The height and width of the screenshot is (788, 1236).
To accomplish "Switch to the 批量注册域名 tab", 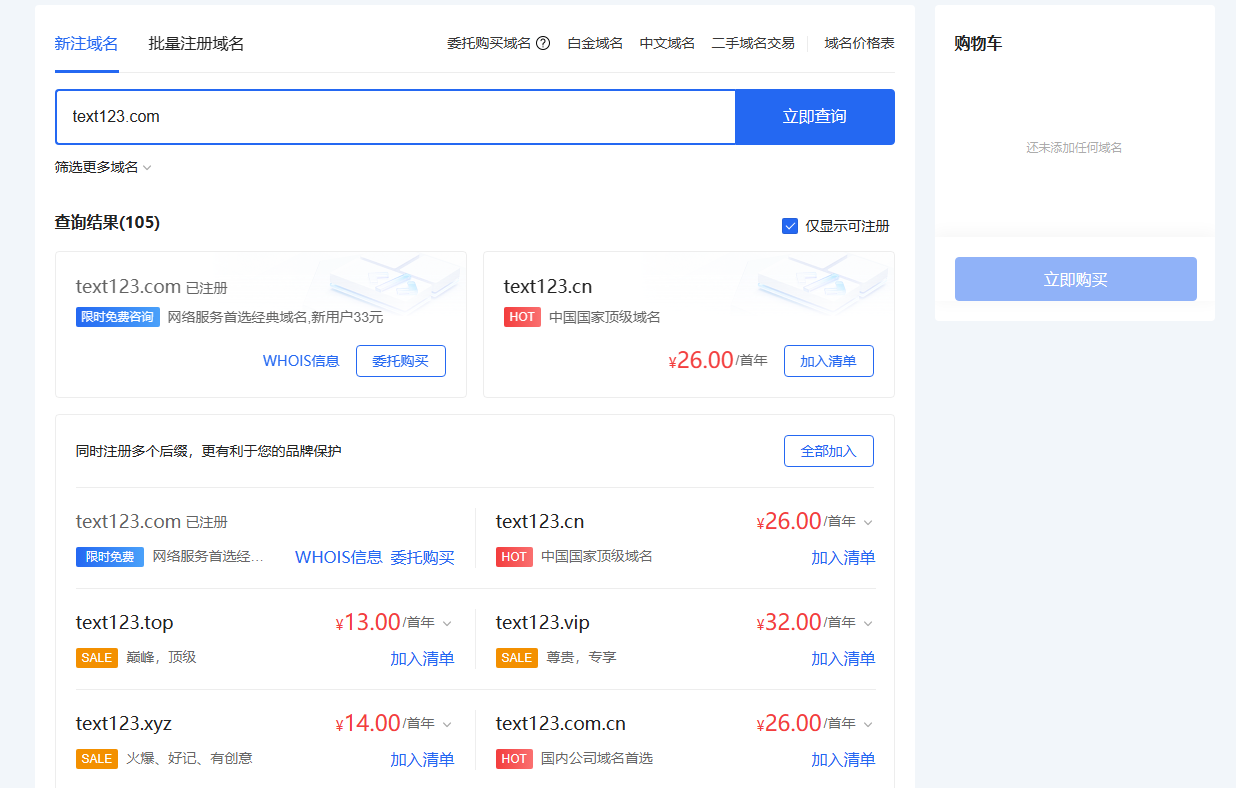I will tap(196, 44).
